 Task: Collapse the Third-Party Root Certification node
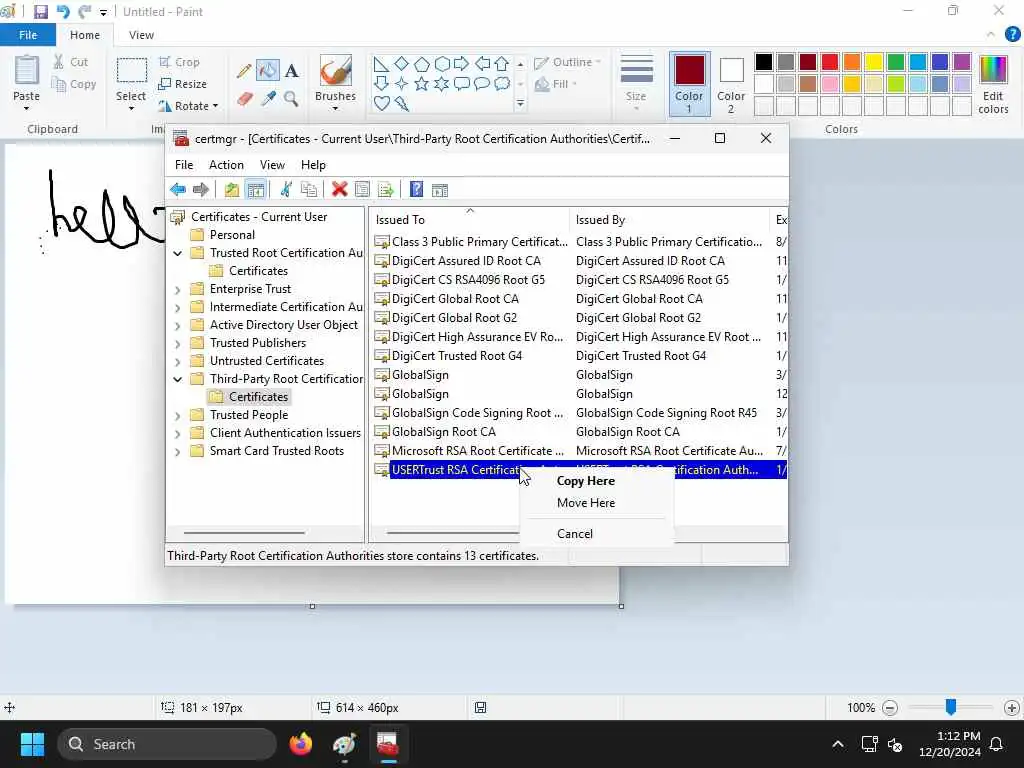178,379
